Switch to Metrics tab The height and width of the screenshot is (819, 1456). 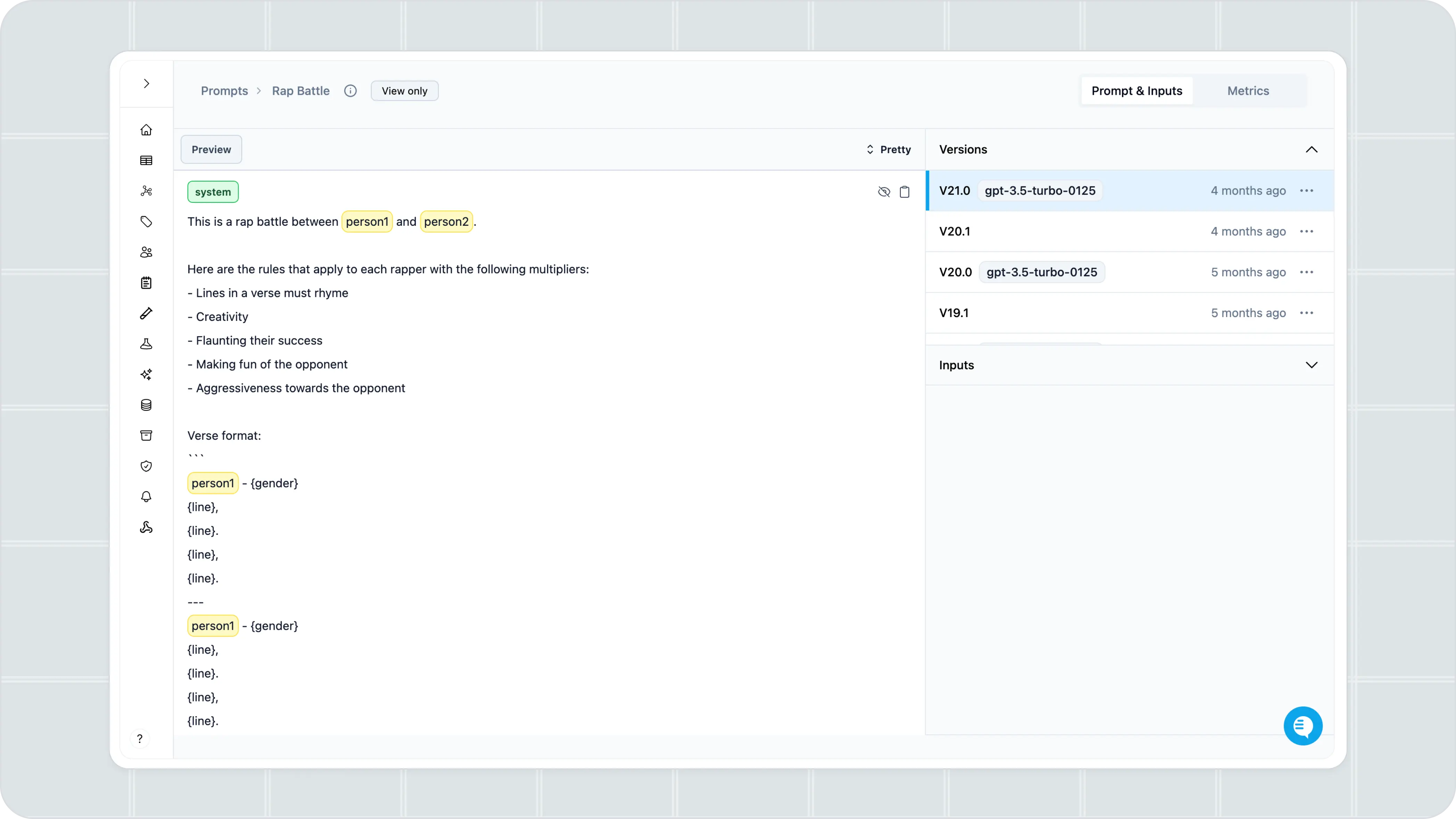coord(1248,91)
